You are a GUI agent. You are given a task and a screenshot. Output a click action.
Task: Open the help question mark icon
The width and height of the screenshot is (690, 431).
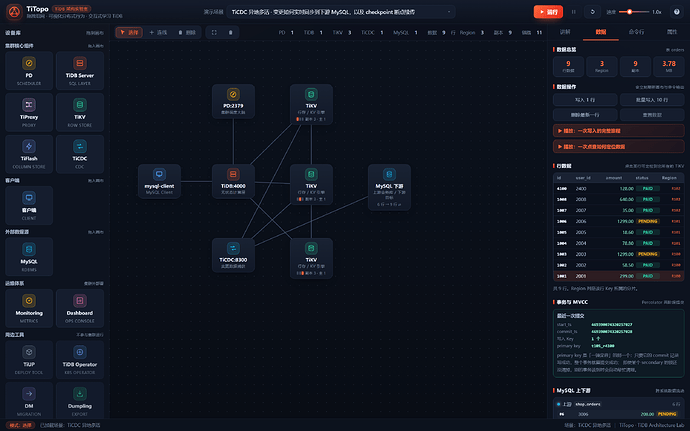click(x=676, y=12)
